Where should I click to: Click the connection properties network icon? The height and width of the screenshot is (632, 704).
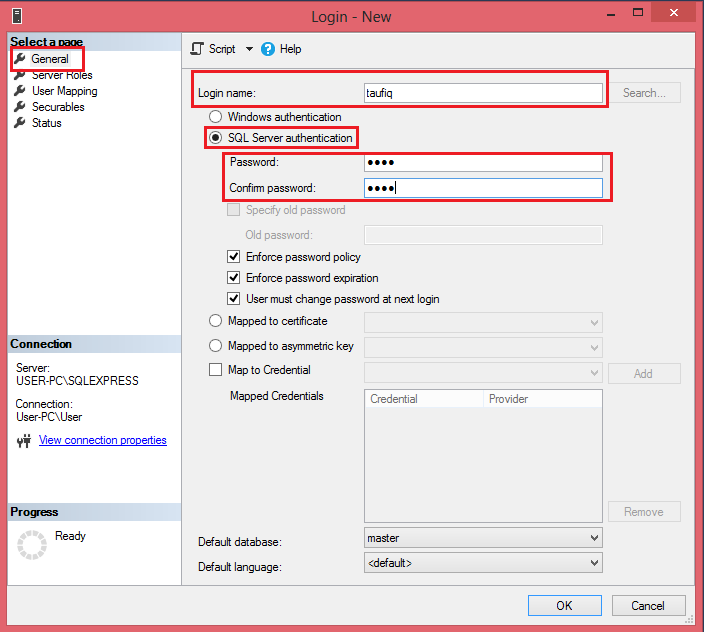tap(24, 441)
